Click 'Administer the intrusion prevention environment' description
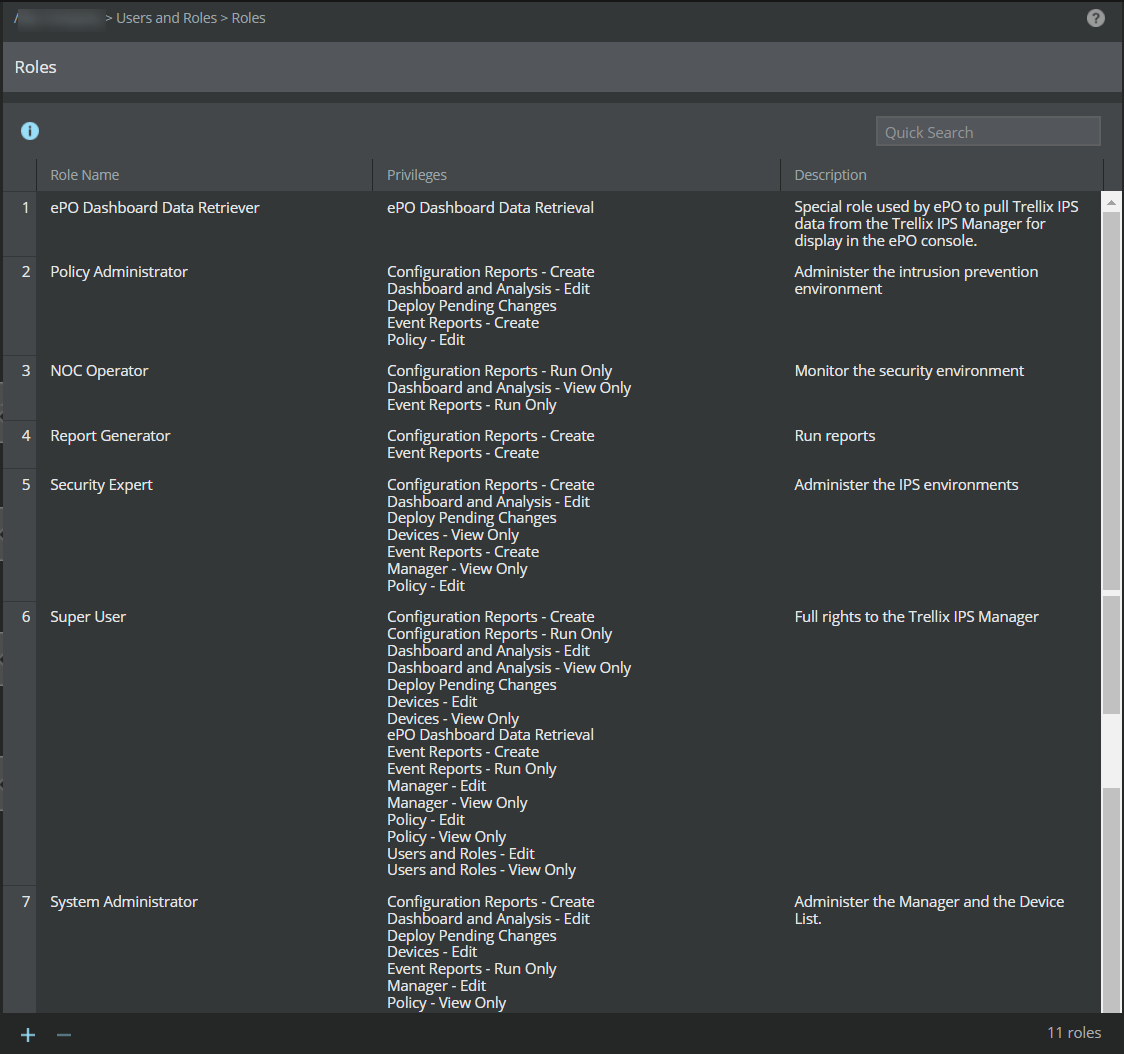Screen dimensions: 1124x1054 [x=916, y=280]
